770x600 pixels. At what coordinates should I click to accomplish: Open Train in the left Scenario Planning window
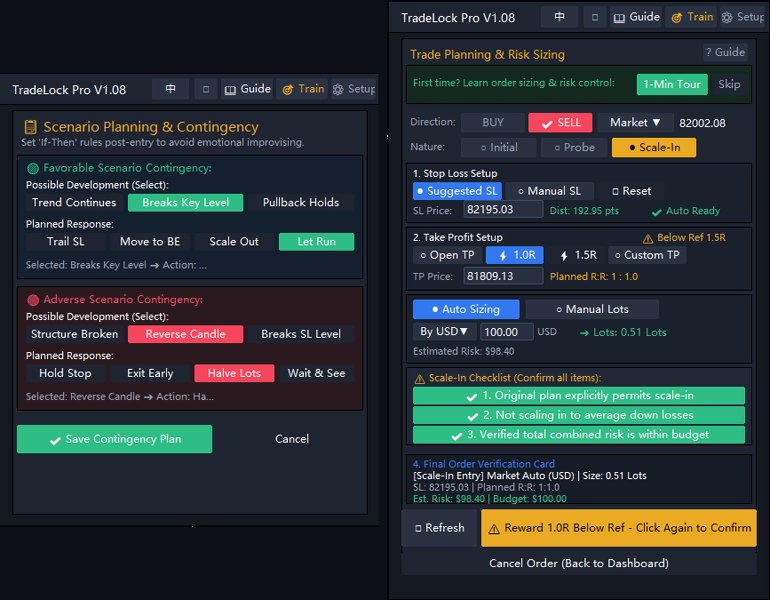(302, 89)
